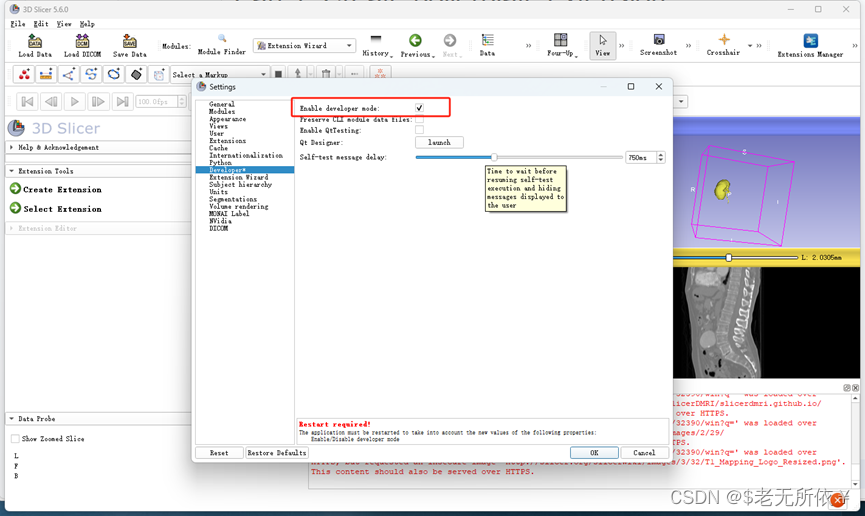Select the ruler line markup tool
The image size is (865, 516).
(46, 74)
